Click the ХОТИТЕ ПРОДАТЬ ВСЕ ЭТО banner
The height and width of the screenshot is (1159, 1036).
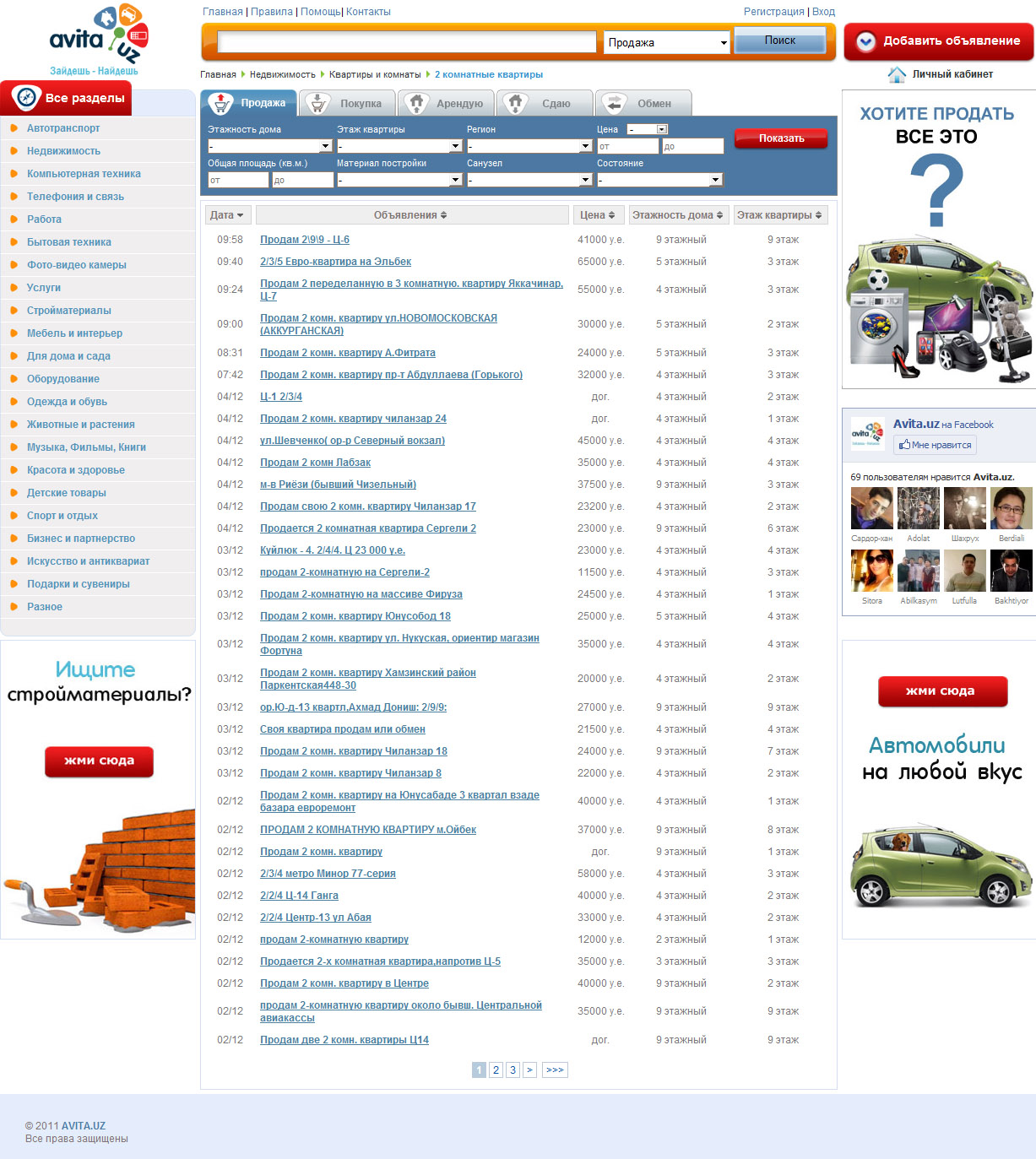click(939, 240)
